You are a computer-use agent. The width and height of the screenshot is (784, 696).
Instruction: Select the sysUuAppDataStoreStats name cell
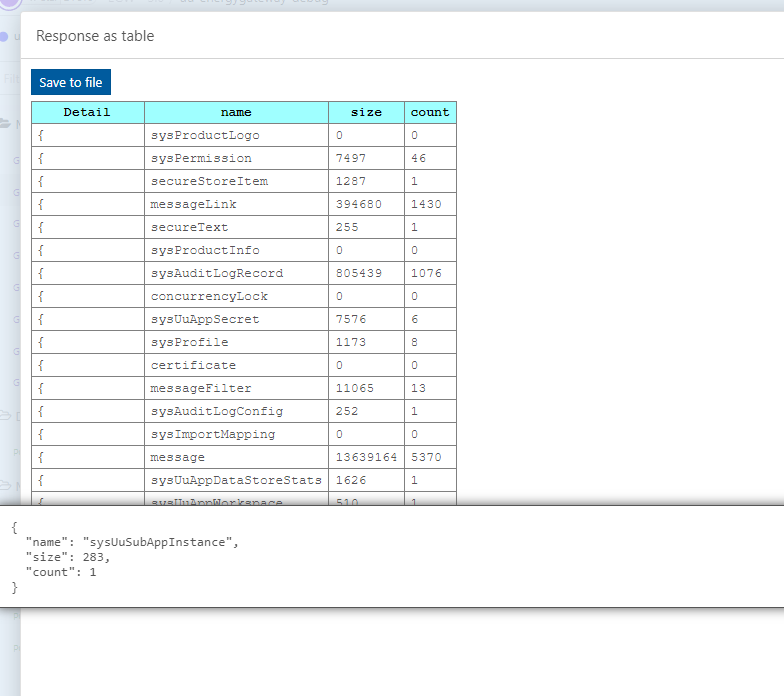coord(236,480)
